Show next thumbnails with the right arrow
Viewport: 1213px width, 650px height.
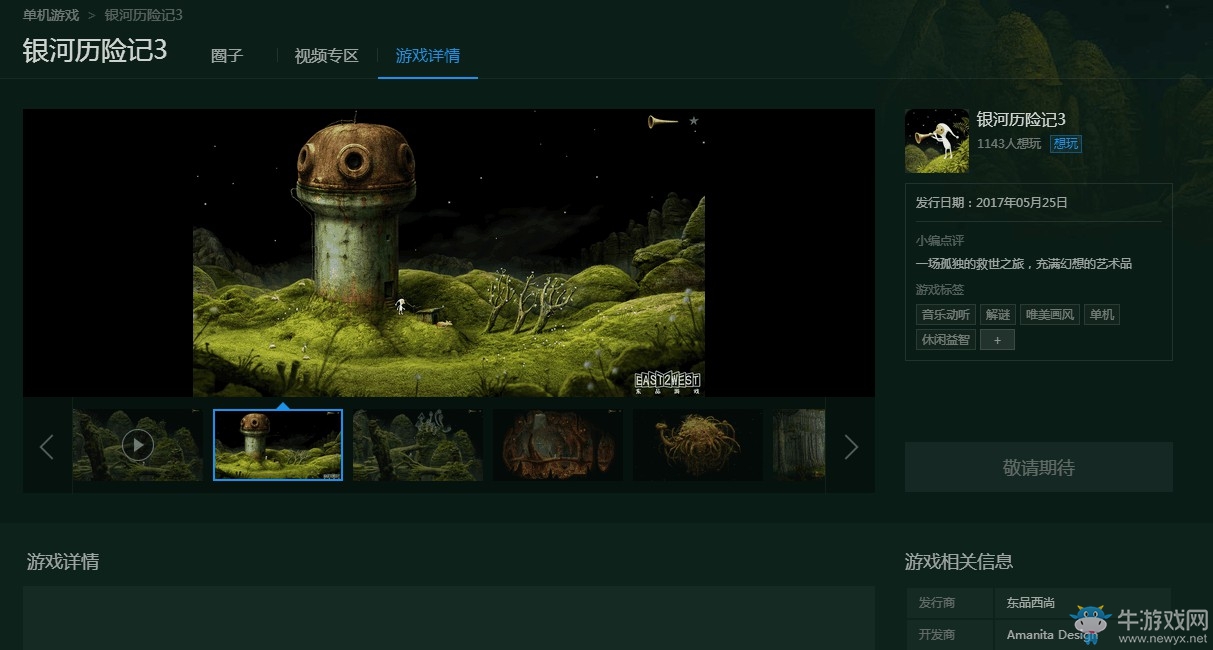coord(851,446)
